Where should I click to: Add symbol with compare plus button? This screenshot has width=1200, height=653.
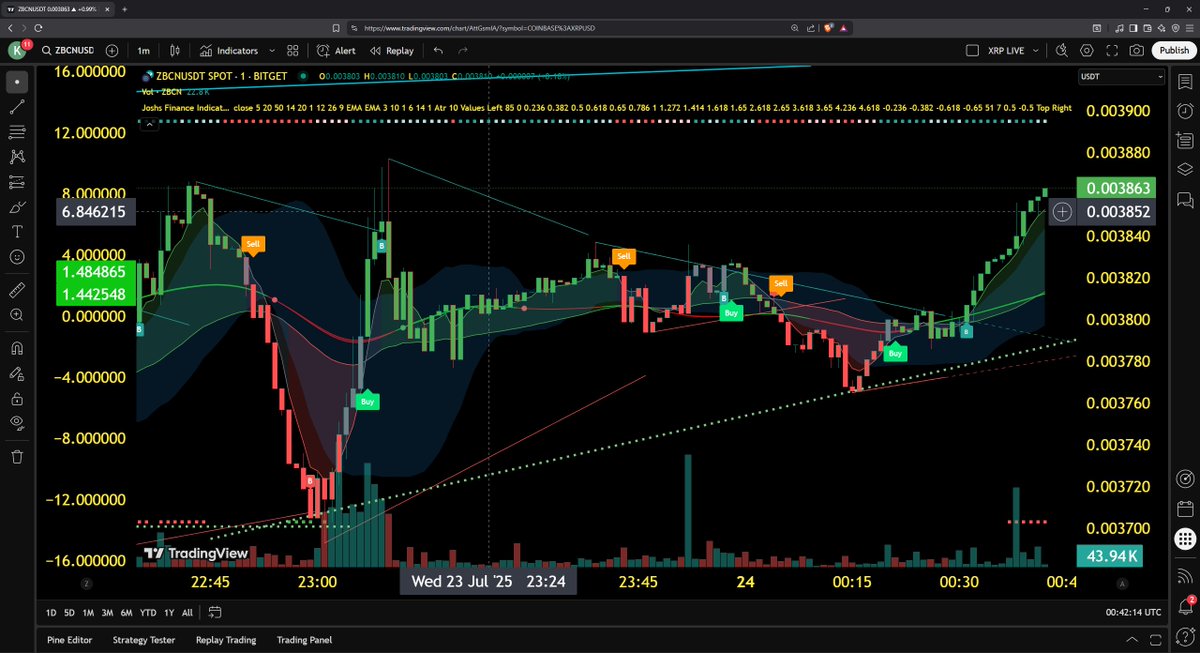[x=112, y=50]
